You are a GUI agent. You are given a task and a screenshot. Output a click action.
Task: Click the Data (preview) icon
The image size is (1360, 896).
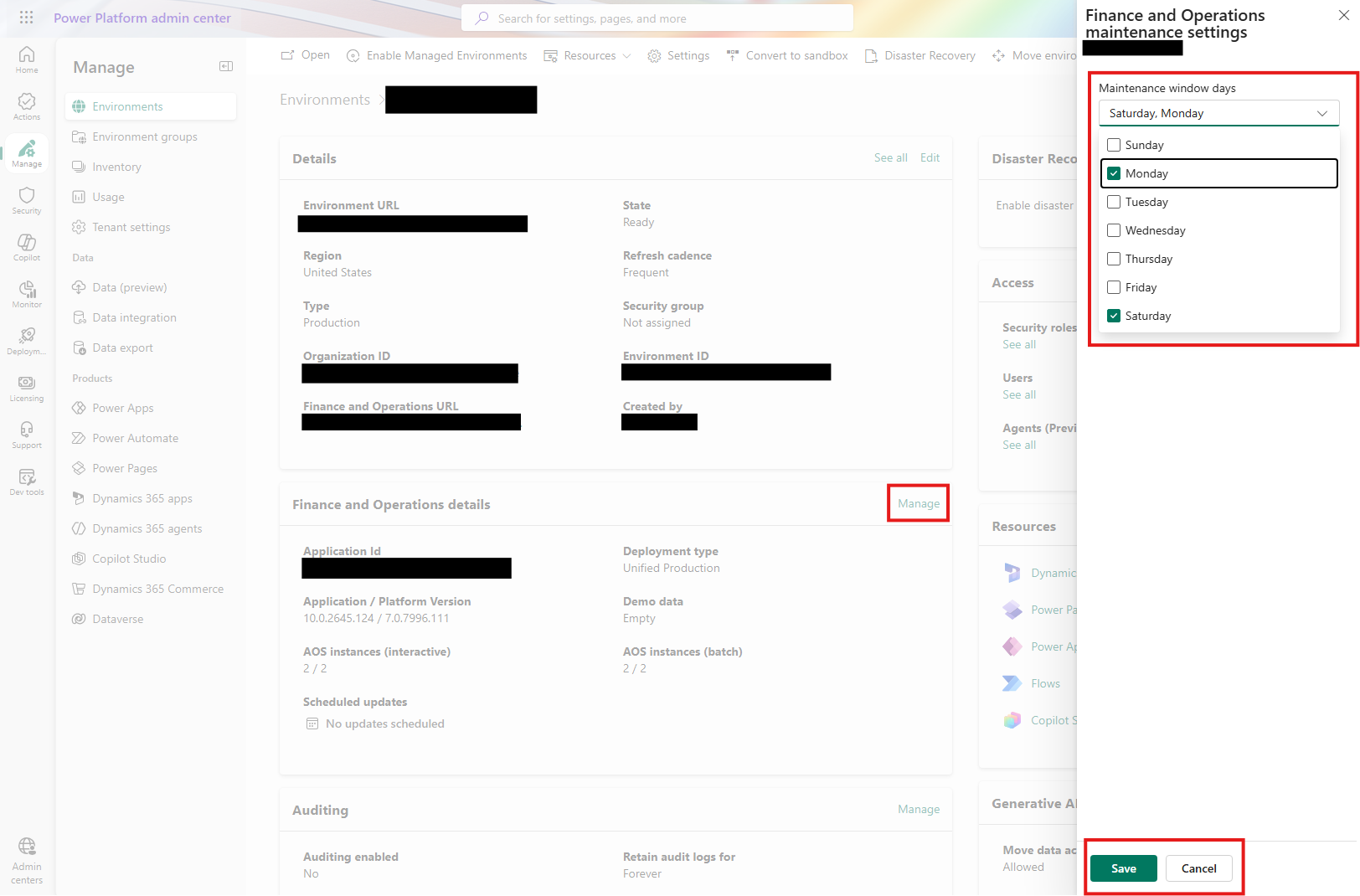tap(79, 287)
